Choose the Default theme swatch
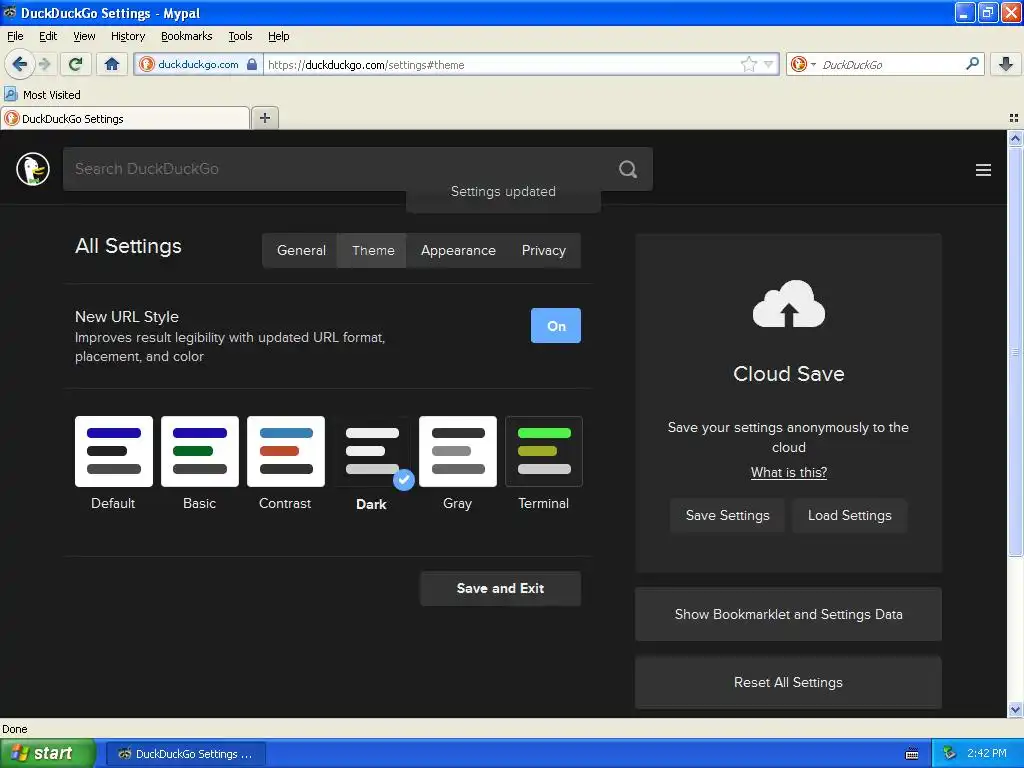Screen dimensions: 1024x768 114,451
